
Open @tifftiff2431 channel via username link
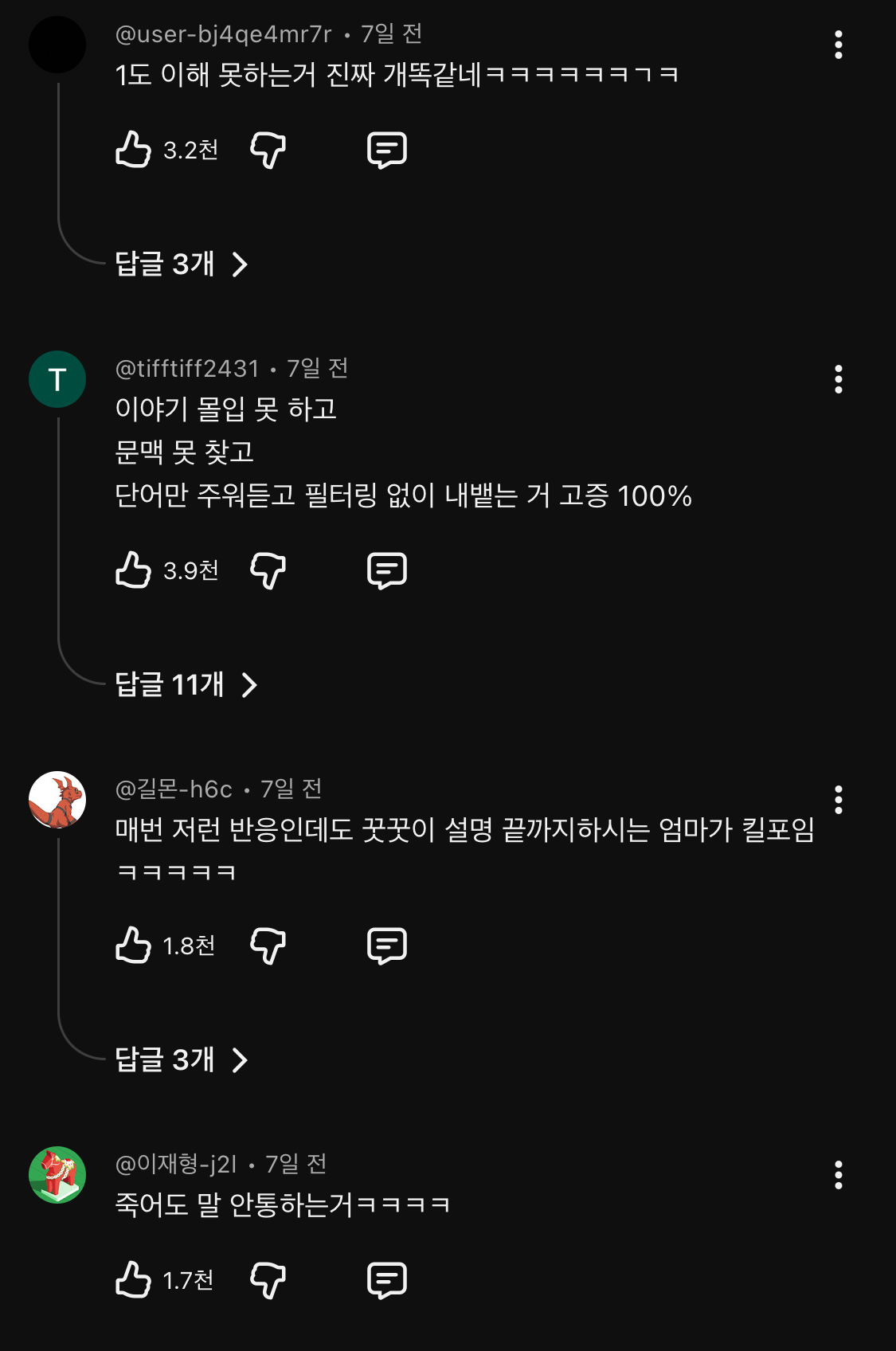(187, 369)
